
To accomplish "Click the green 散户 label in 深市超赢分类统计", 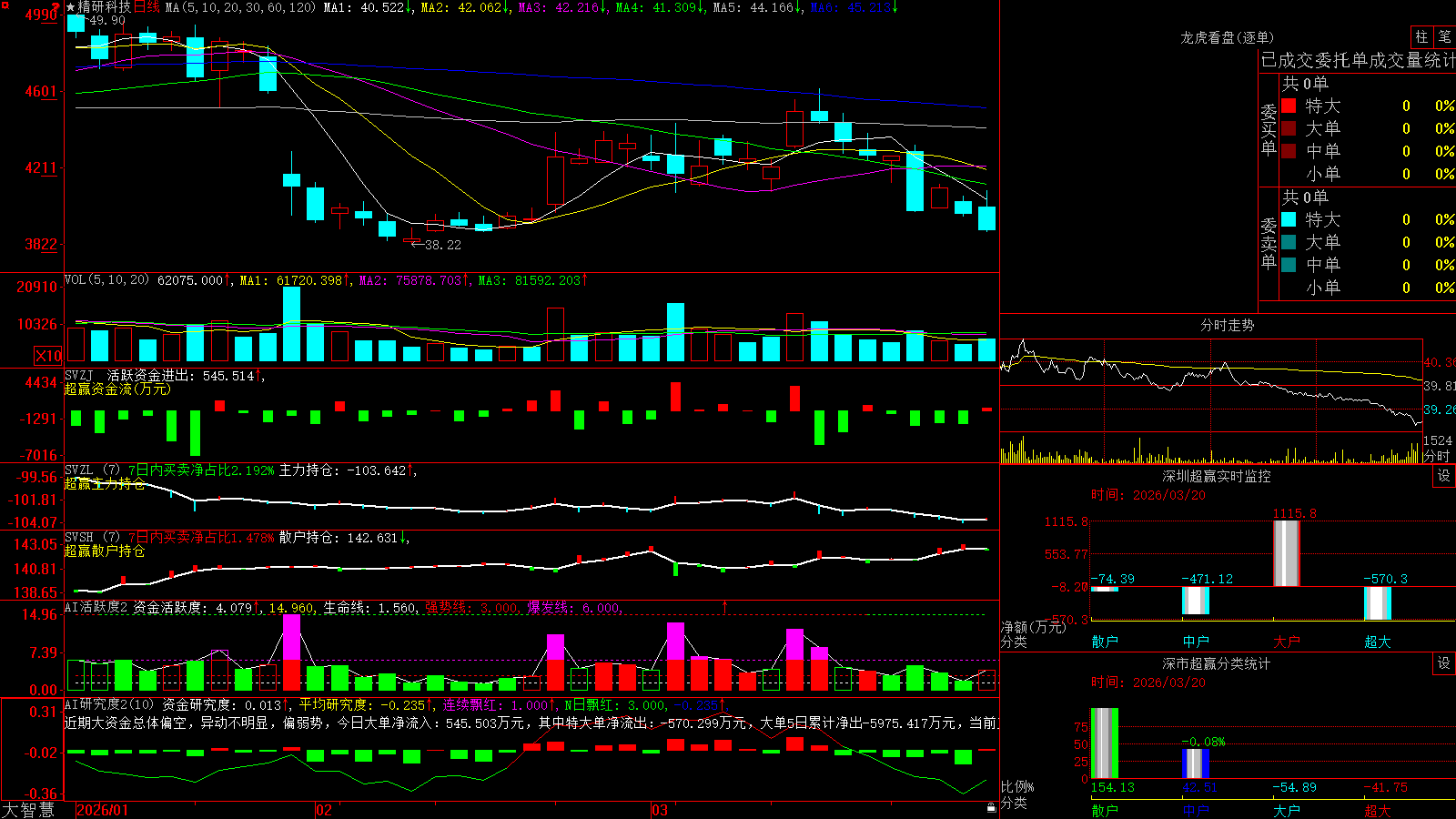I will tap(1105, 810).
